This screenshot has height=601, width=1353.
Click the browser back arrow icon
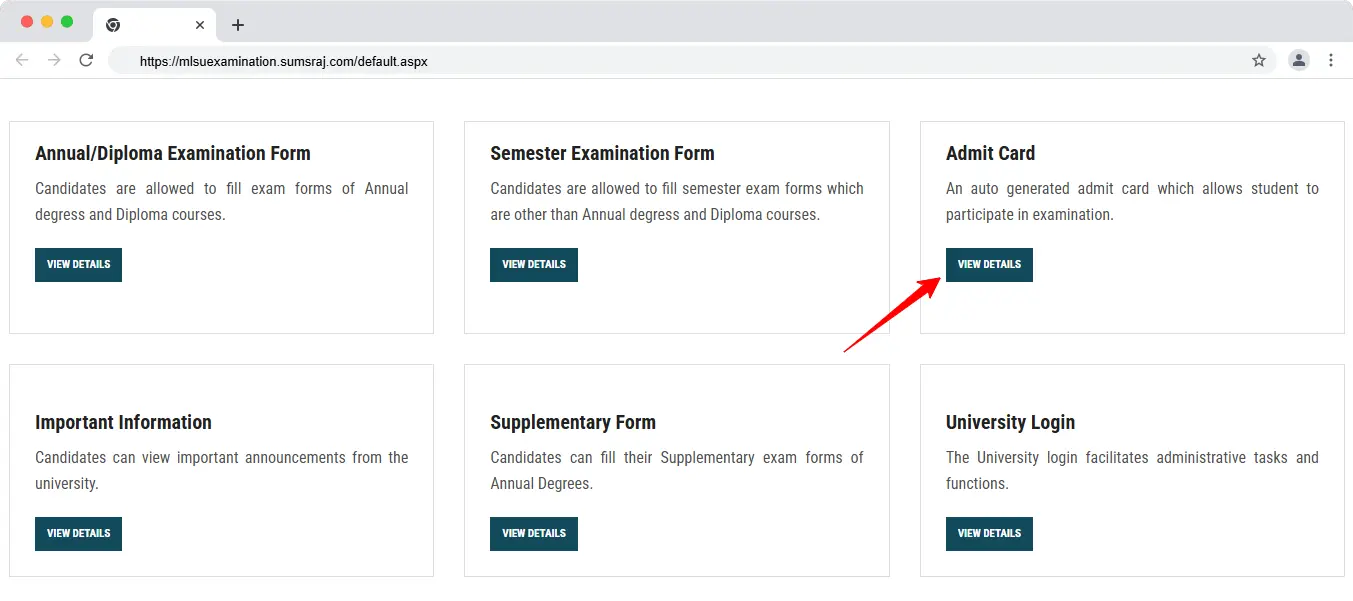22,60
